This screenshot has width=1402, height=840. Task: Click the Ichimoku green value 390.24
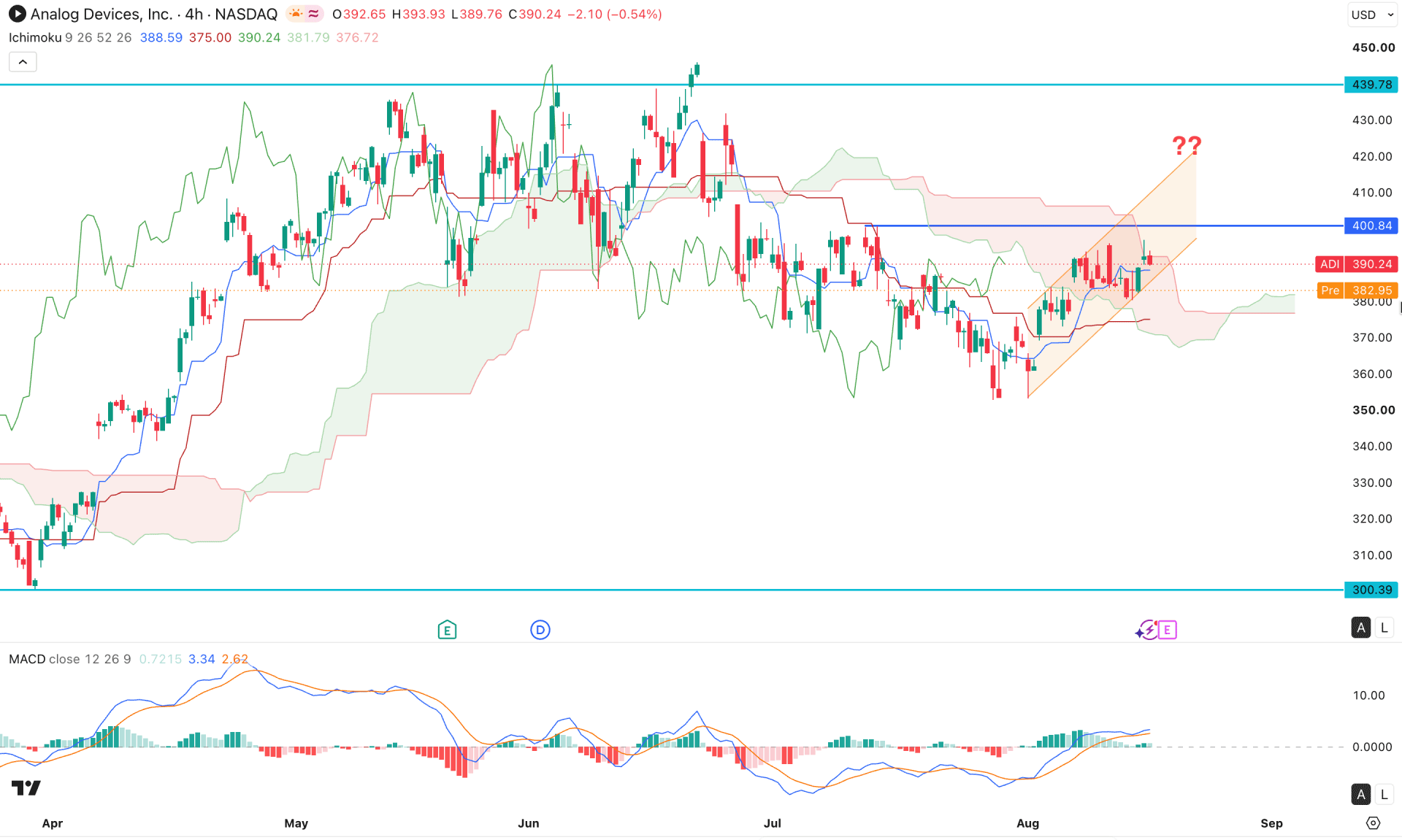[x=259, y=37]
